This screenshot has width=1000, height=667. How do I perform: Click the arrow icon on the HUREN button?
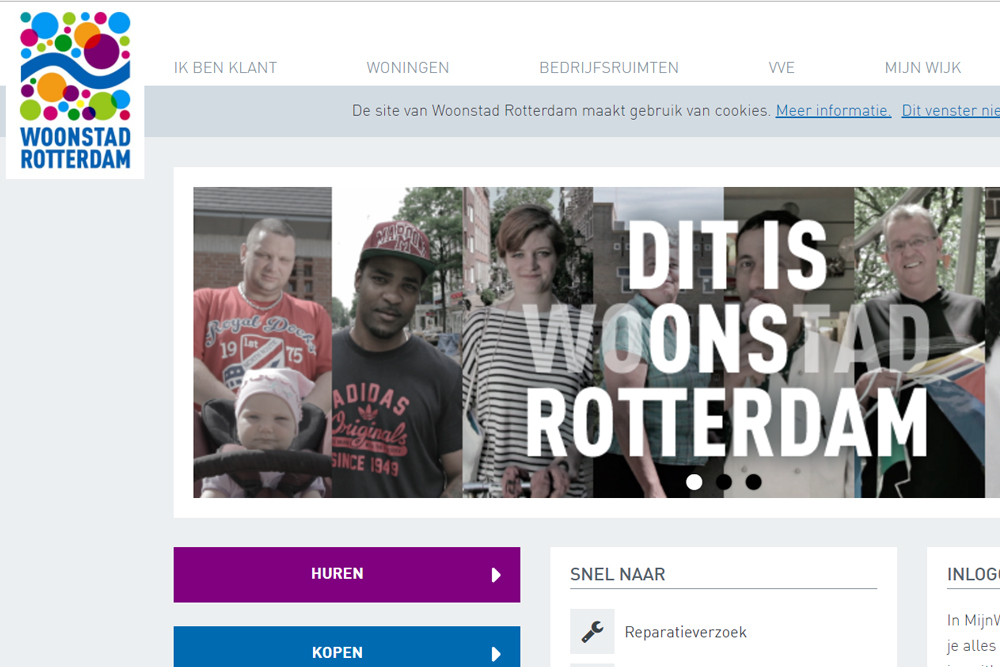[496, 575]
